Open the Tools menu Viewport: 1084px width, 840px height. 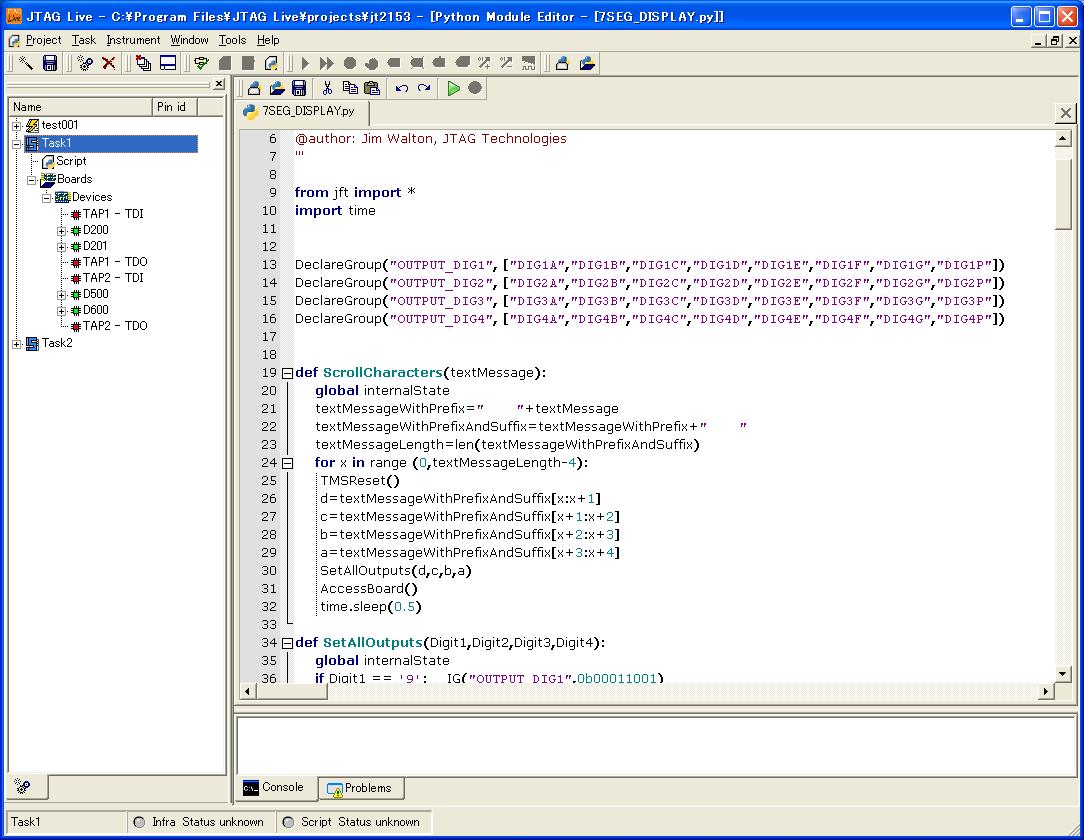[x=232, y=40]
